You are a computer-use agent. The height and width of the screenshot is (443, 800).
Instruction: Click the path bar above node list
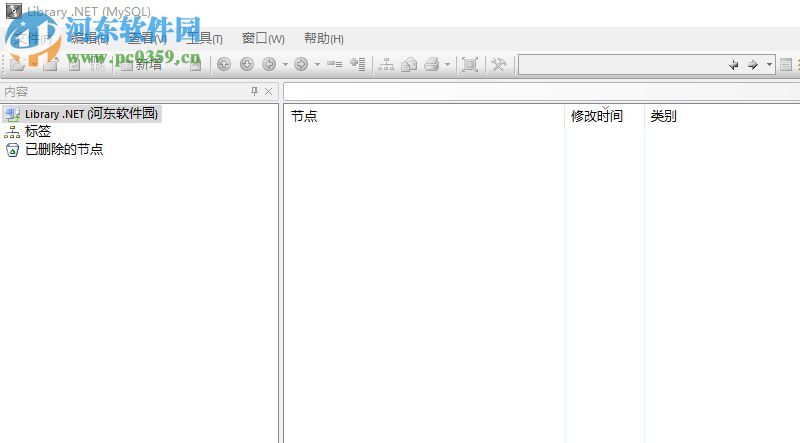click(x=542, y=92)
